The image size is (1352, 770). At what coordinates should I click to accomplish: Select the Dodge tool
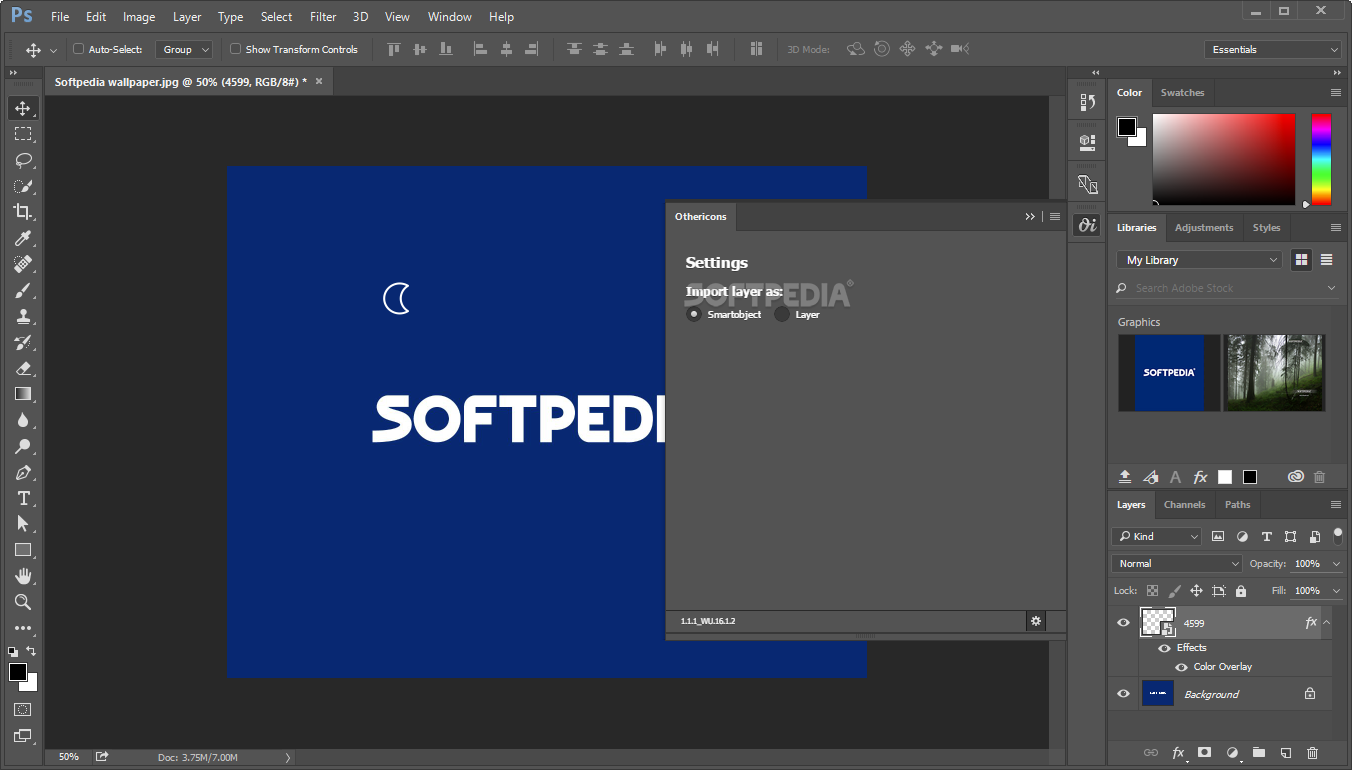[x=22, y=446]
